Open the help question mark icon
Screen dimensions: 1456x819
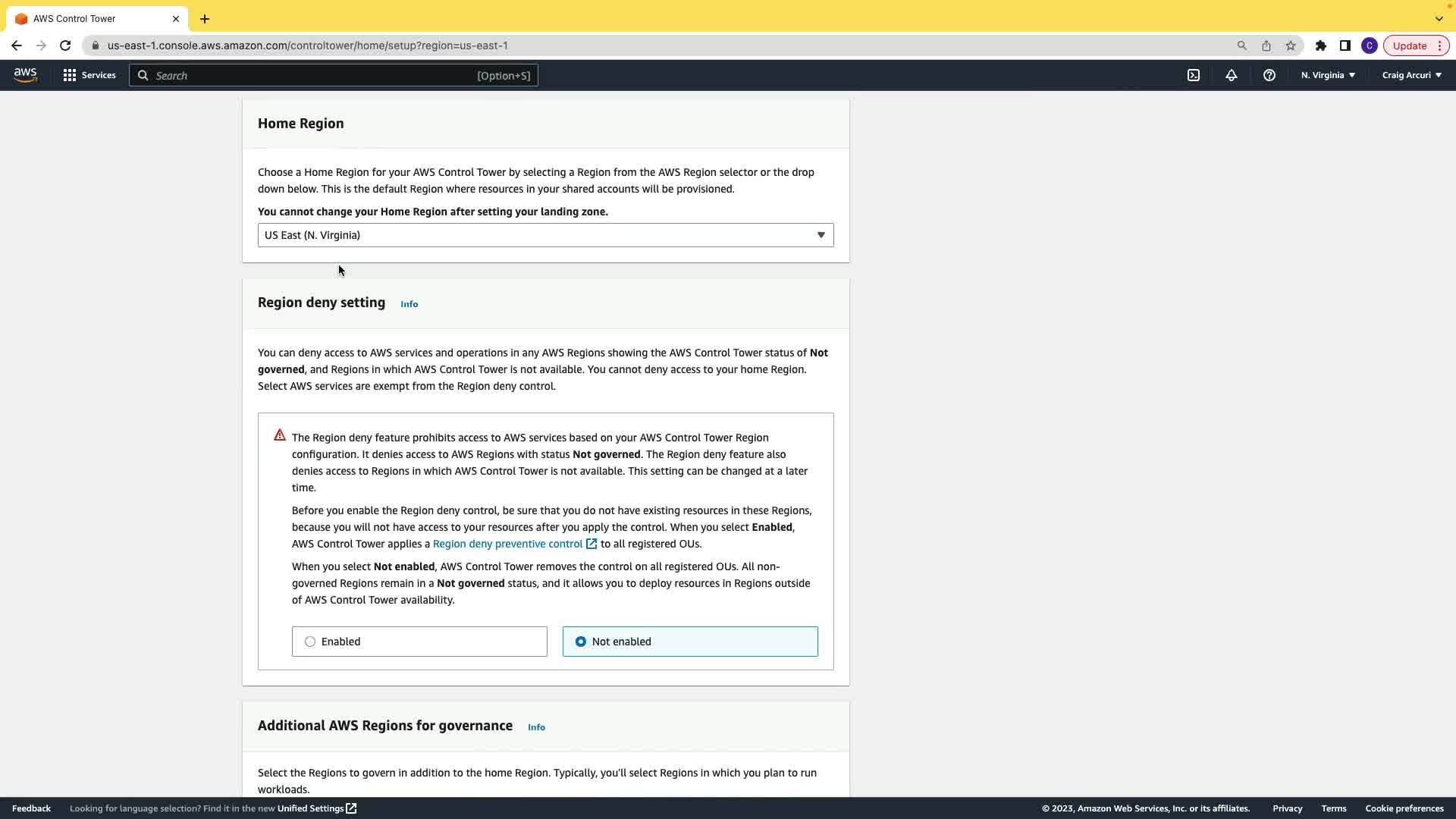1269,75
